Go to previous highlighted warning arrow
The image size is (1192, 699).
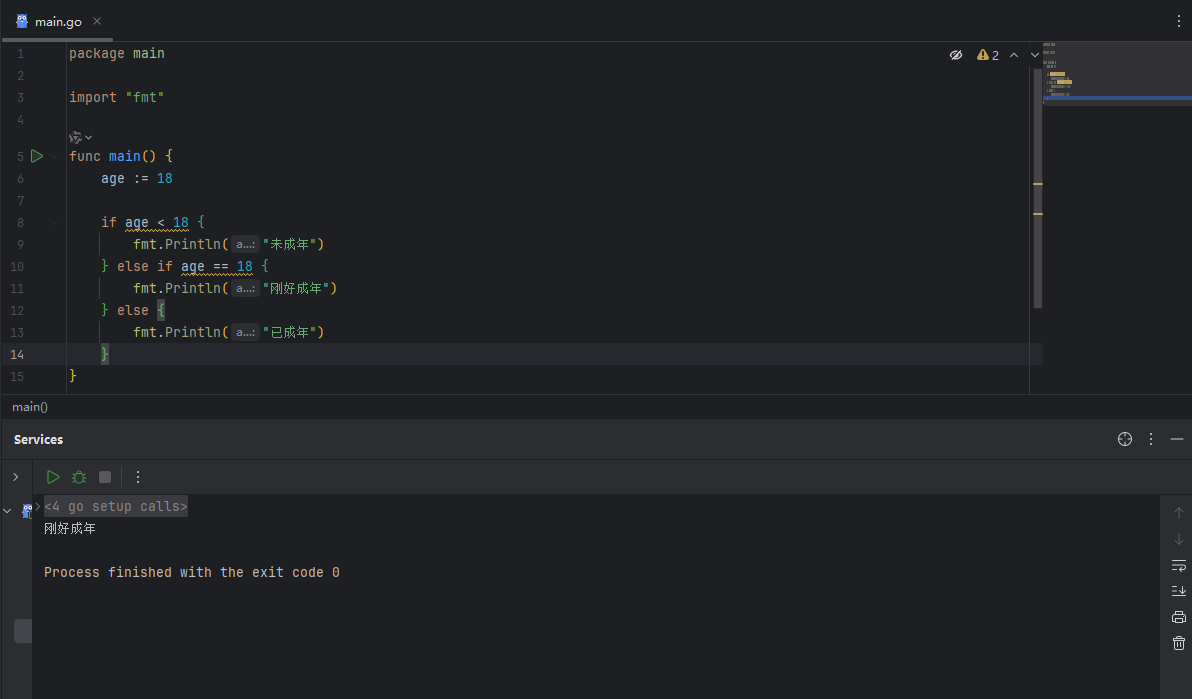tap(1013, 55)
